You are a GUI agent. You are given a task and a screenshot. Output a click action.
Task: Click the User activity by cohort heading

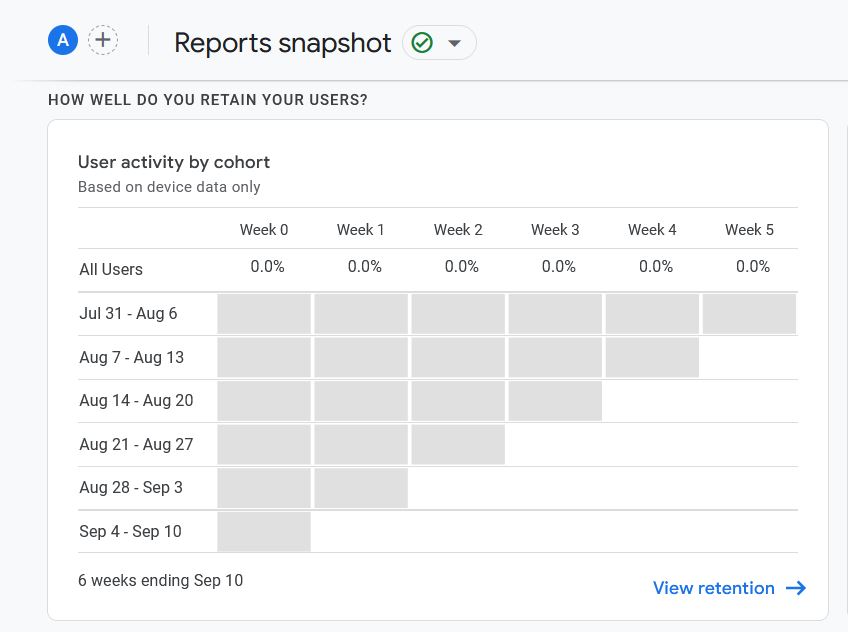pyautogui.click(x=174, y=162)
